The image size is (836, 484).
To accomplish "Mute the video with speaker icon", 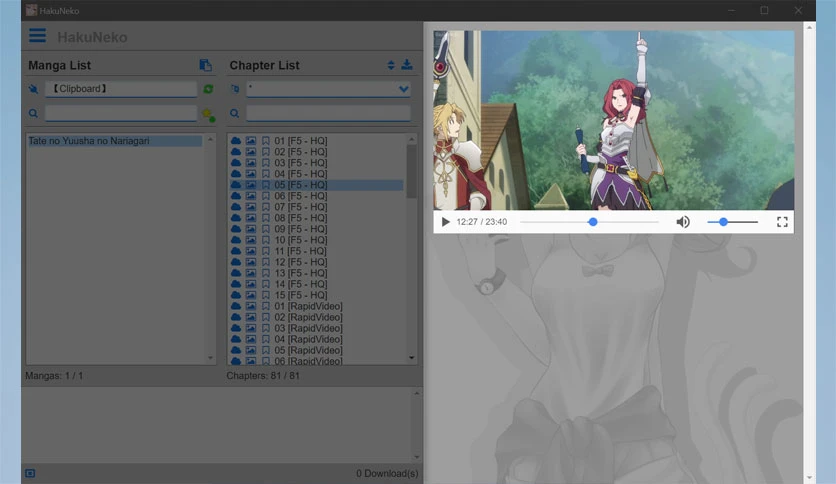I will 683,222.
